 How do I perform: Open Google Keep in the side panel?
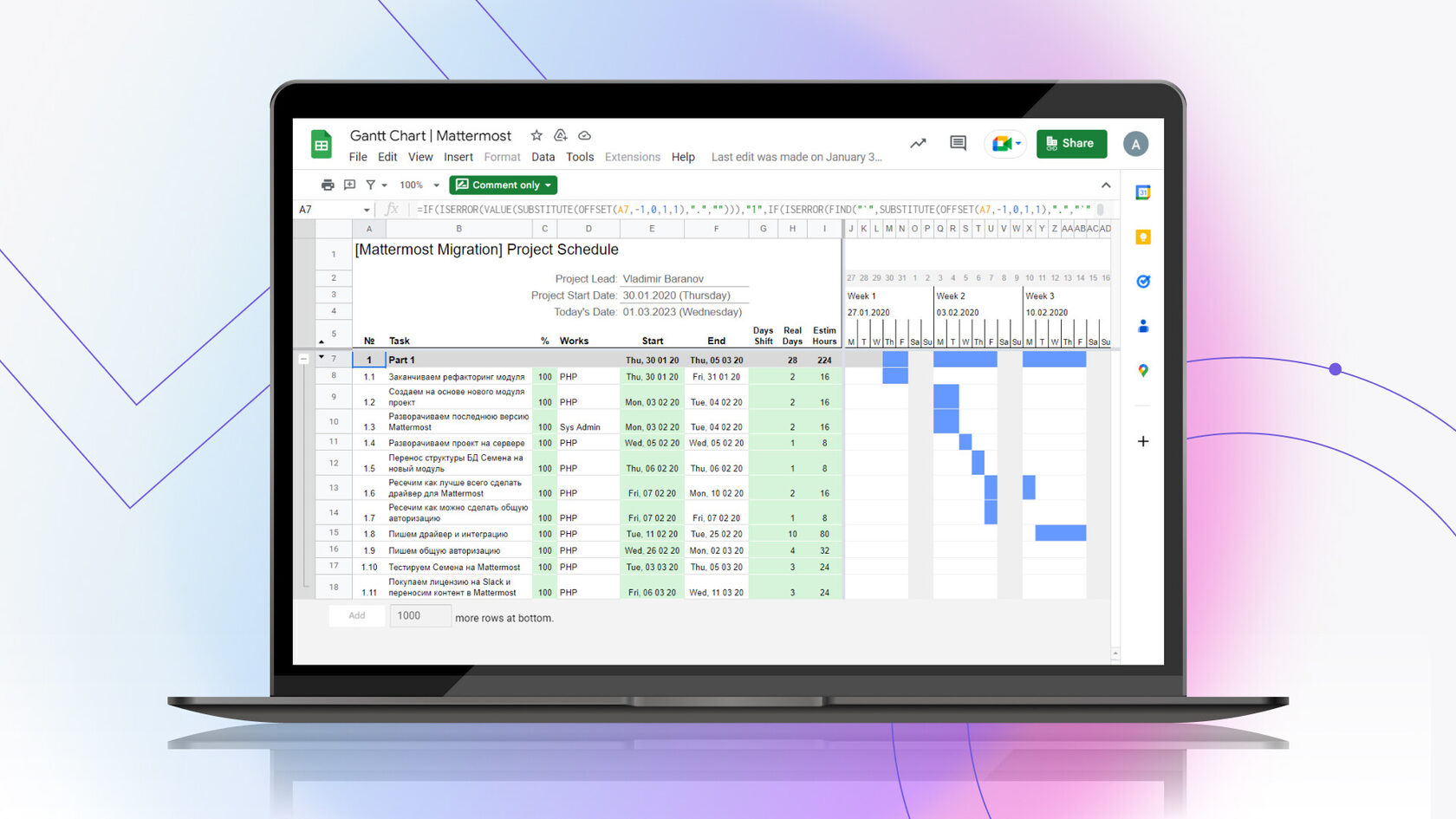(x=1143, y=237)
